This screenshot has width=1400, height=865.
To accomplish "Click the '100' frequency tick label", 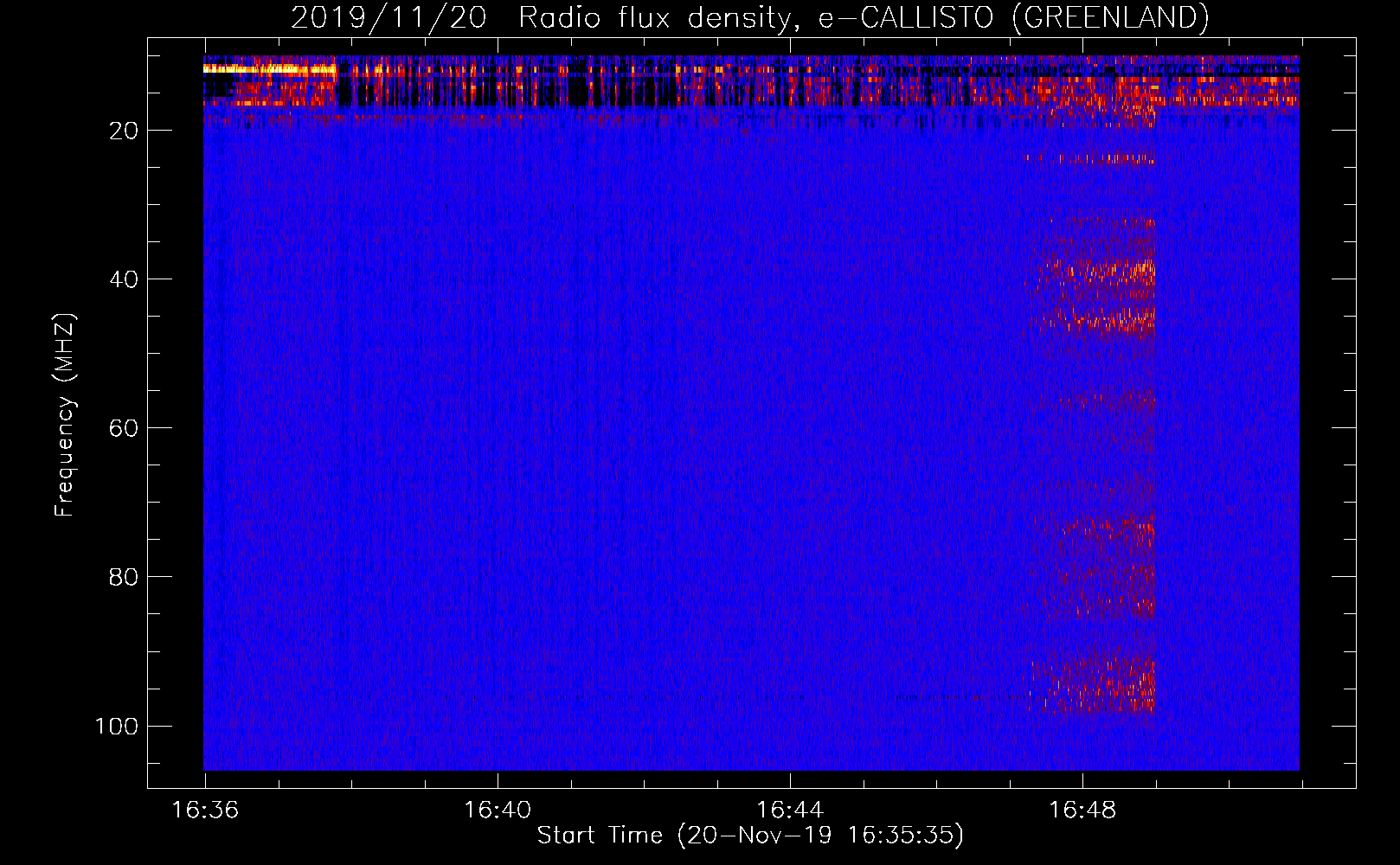I will (x=117, y=726).
